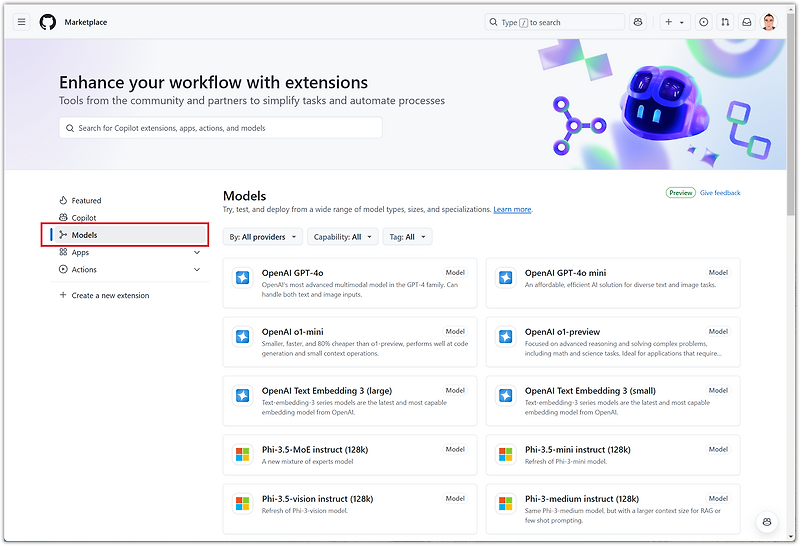Click the Phi-3.5-mini Microsoft logo icon
Screen dimensions: 800x546
tap(506, 454)
